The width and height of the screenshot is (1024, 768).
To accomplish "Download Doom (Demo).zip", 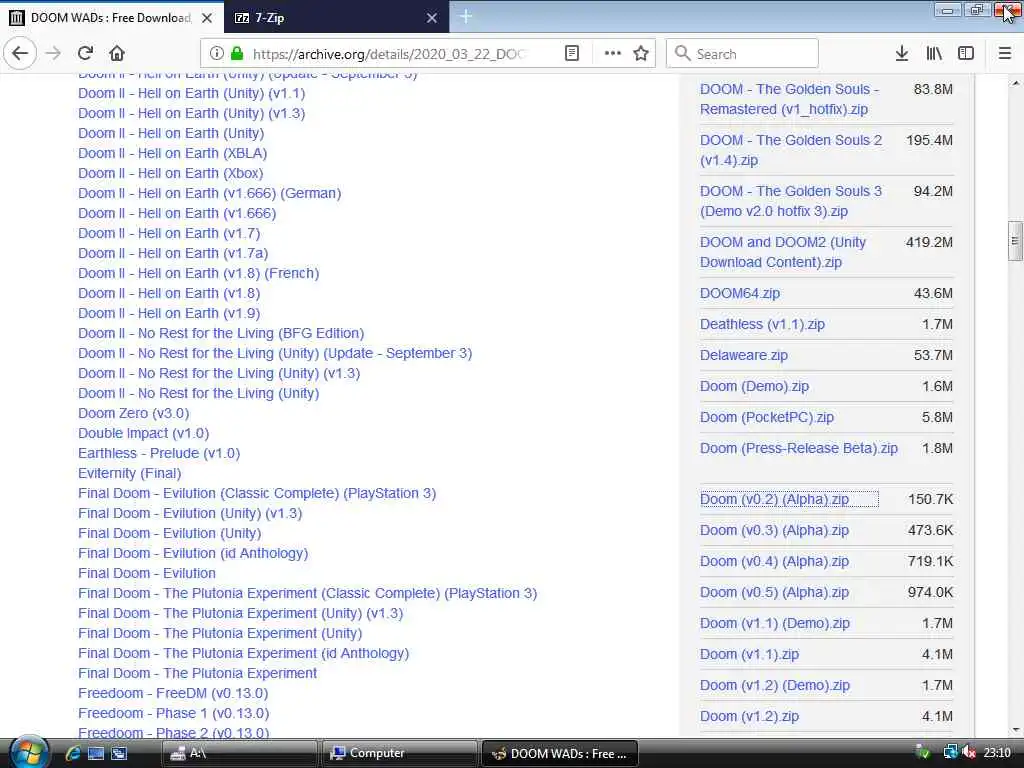I will click(754, 387).
